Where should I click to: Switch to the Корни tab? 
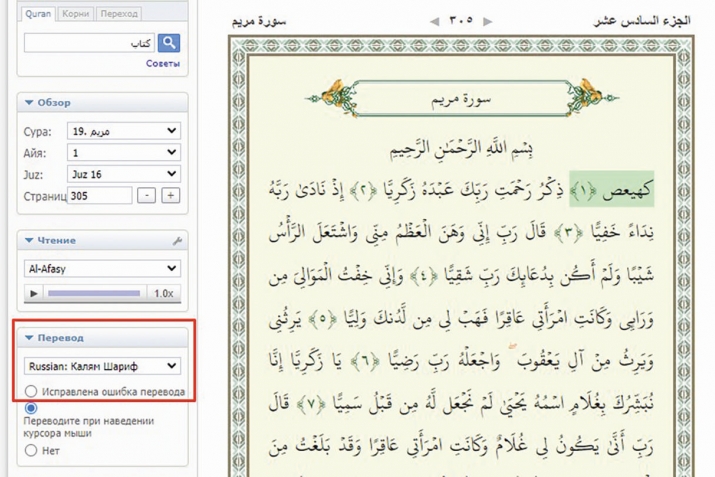coord(76,13)
